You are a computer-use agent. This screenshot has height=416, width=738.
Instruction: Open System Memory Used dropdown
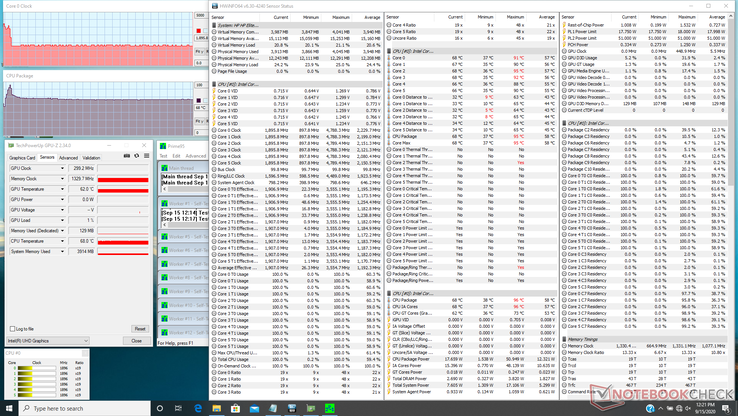[x=62, y=251]
